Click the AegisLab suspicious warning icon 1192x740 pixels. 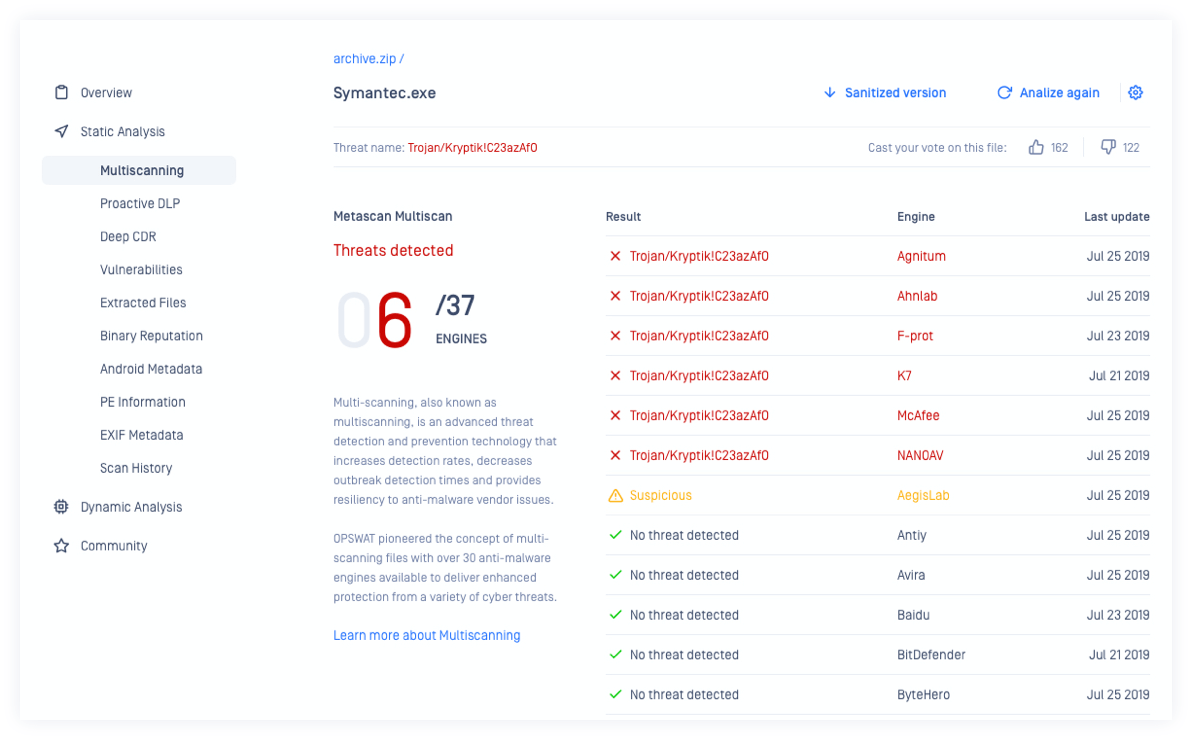(x=616, y=496)
